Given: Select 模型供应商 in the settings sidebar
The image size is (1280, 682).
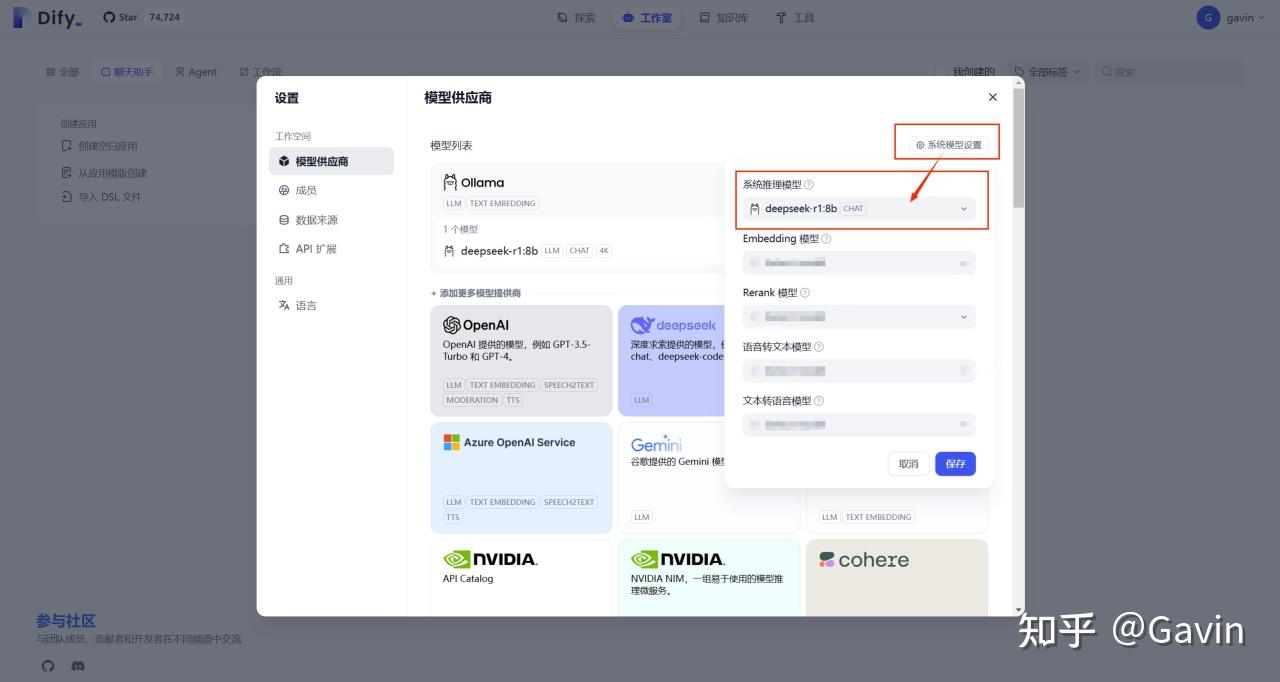Looking at the screenshot, I should (x=325, y=161).
